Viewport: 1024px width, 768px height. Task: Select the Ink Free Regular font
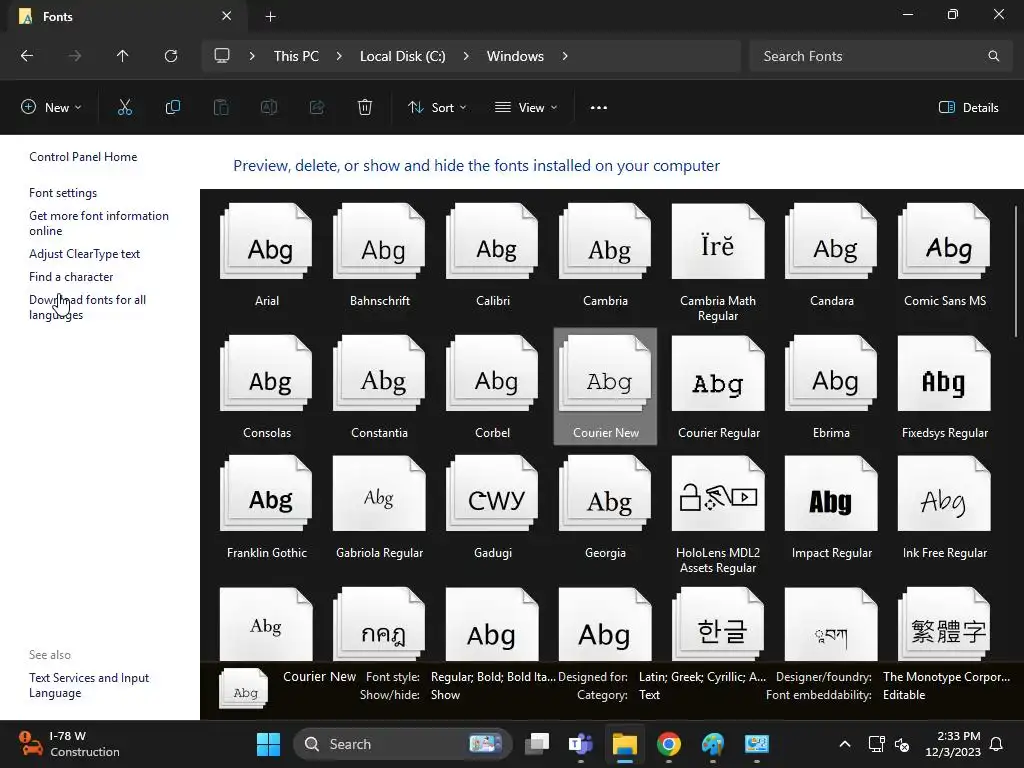tap(944, 507)
